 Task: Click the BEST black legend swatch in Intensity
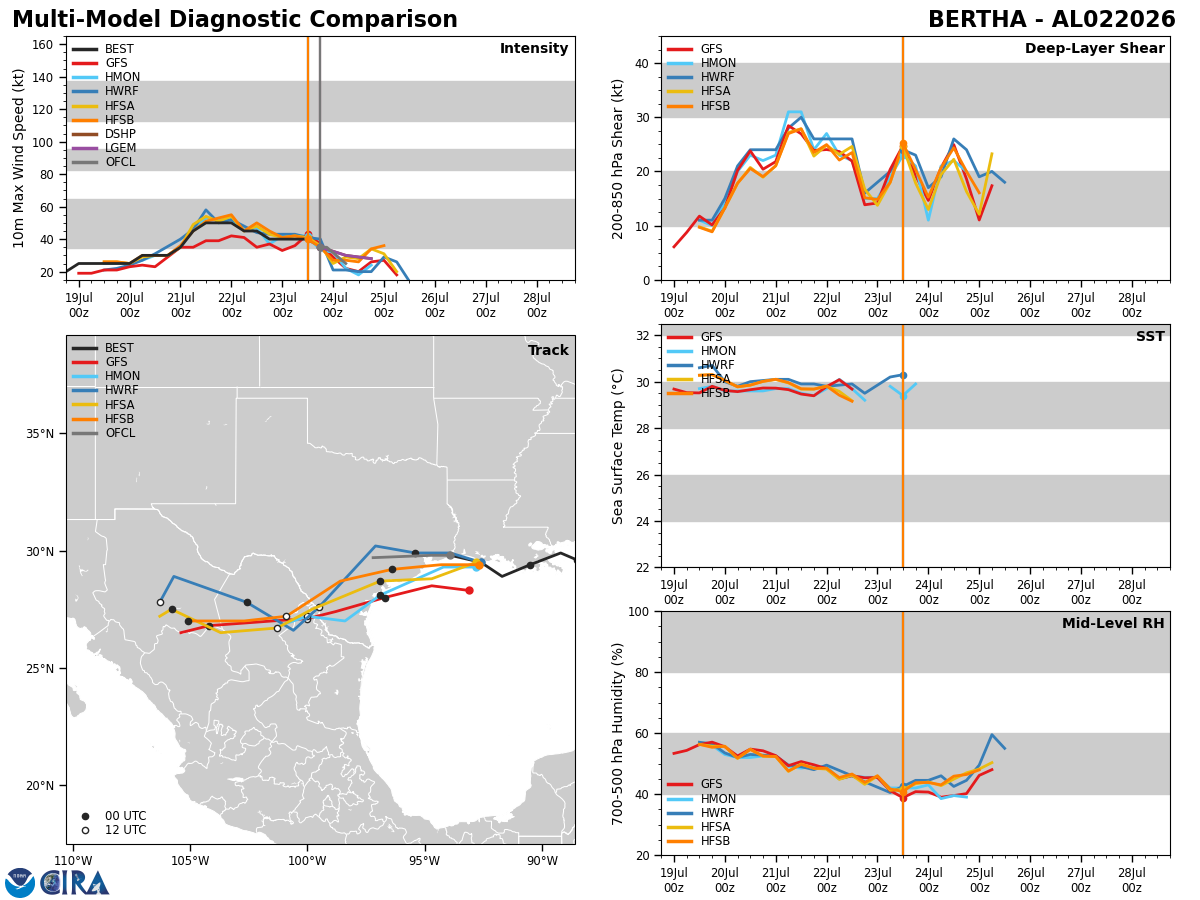84,49
